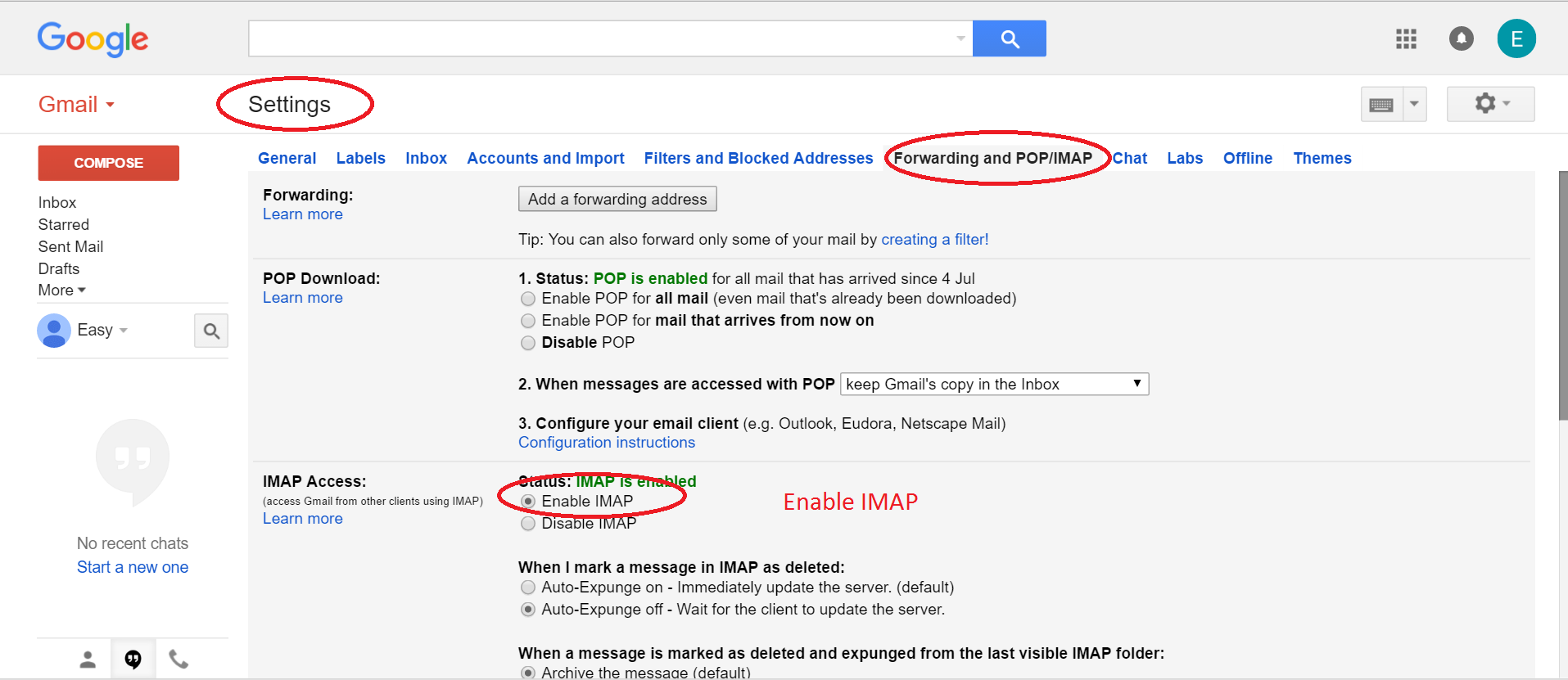Open the settings gear menu
Screen dimensions: 1568x680
1490,104
